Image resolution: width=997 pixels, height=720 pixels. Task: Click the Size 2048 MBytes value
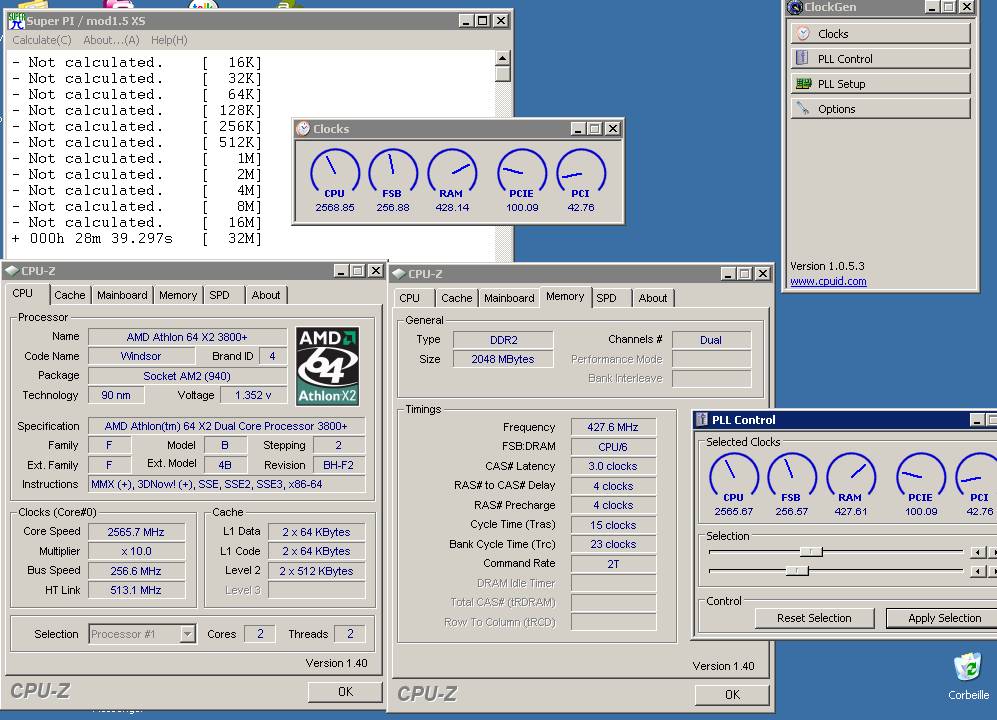[x=503, y=359]
